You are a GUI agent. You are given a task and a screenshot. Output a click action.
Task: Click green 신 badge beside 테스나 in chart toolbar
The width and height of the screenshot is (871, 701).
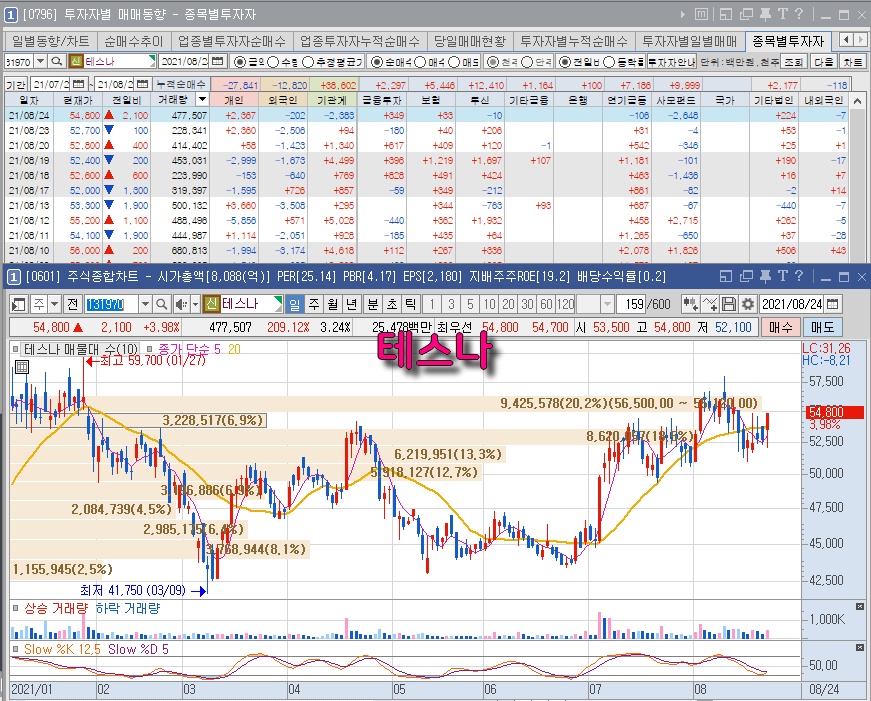212,304
